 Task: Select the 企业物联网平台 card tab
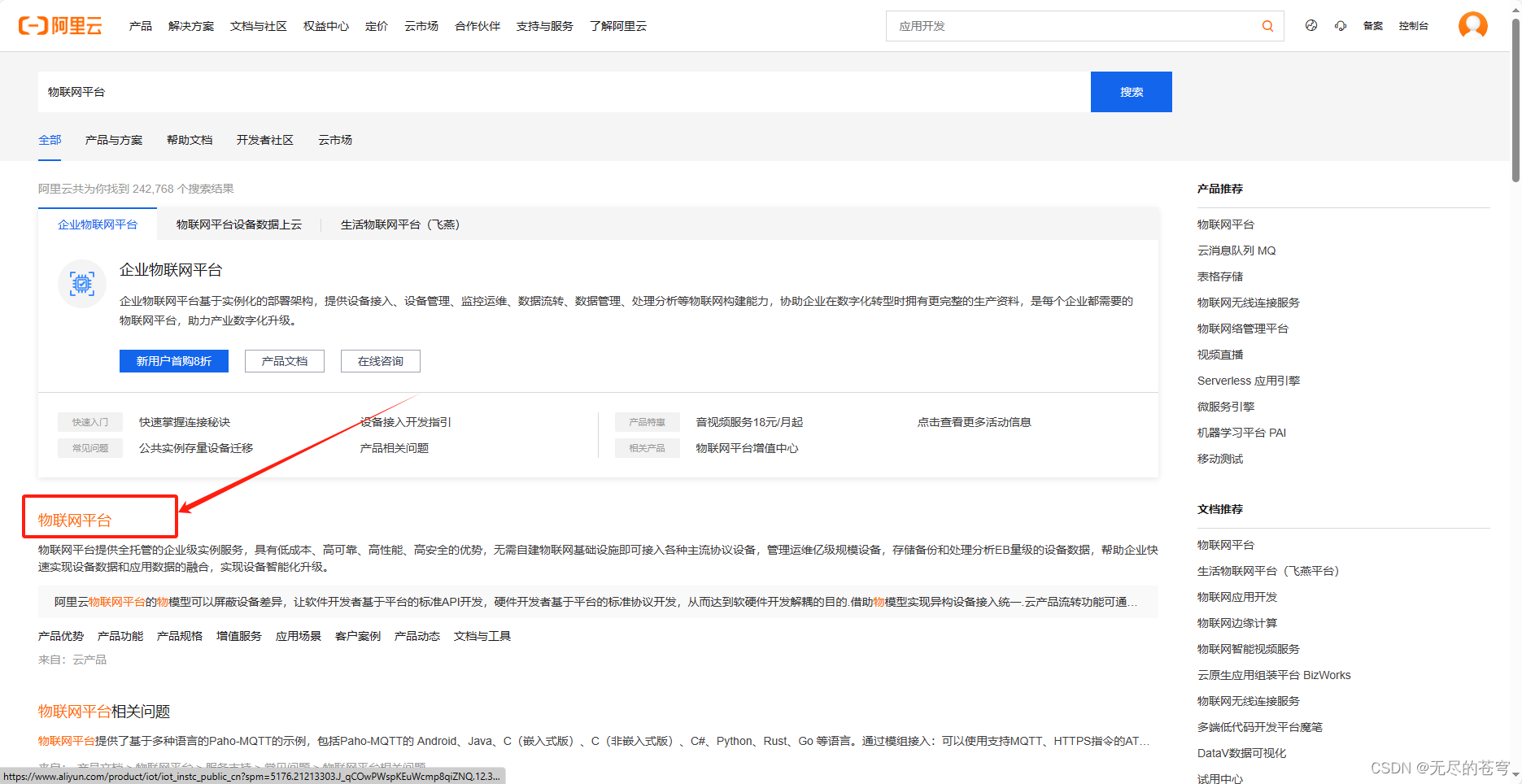pos(98,224)
